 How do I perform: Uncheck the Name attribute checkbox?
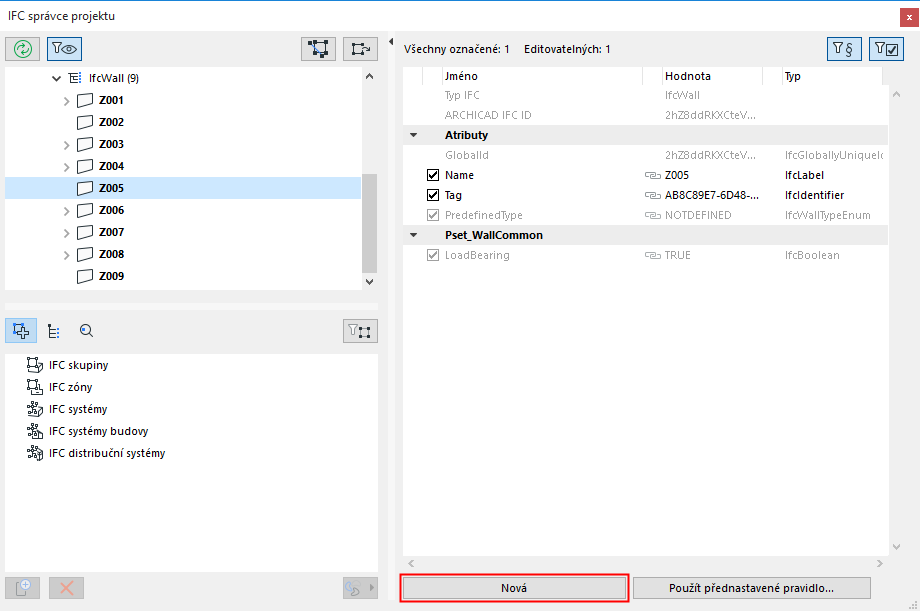[x=433, y=175]
